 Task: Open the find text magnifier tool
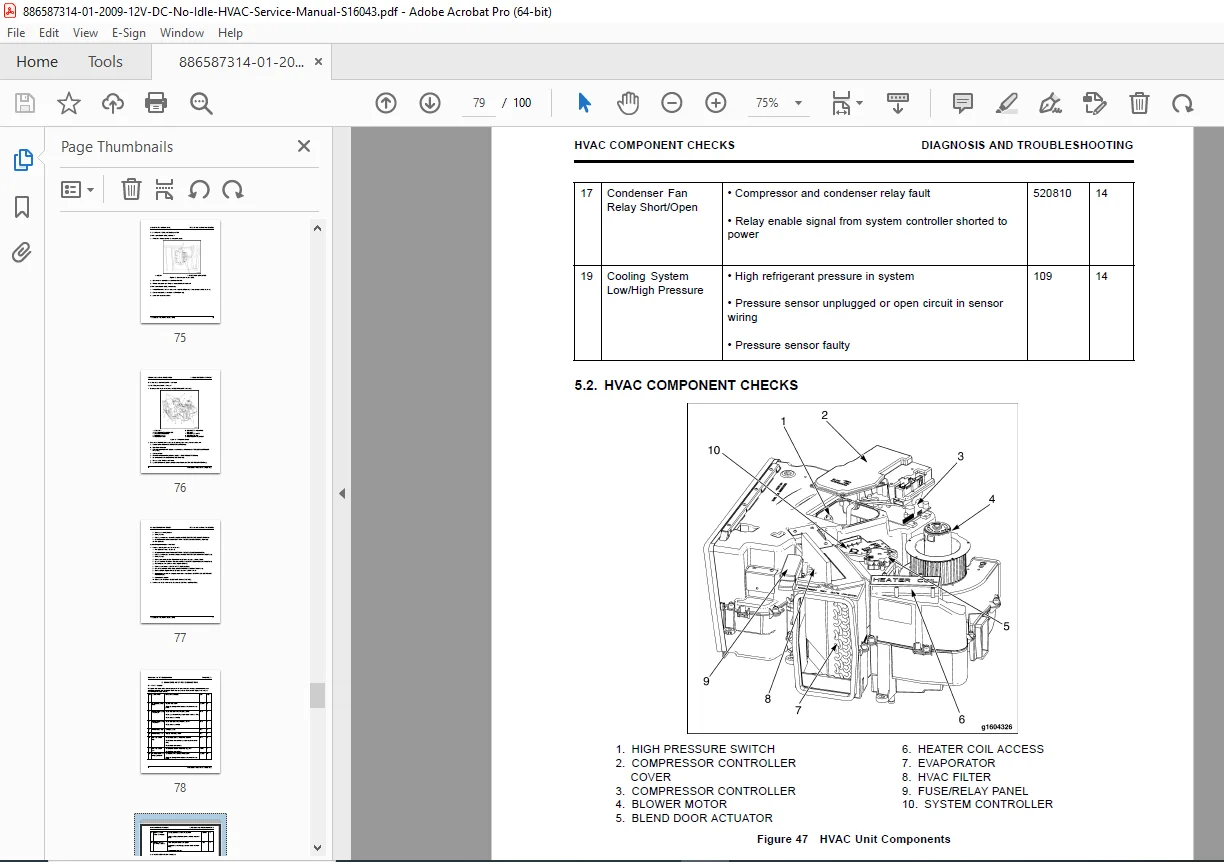201,103
